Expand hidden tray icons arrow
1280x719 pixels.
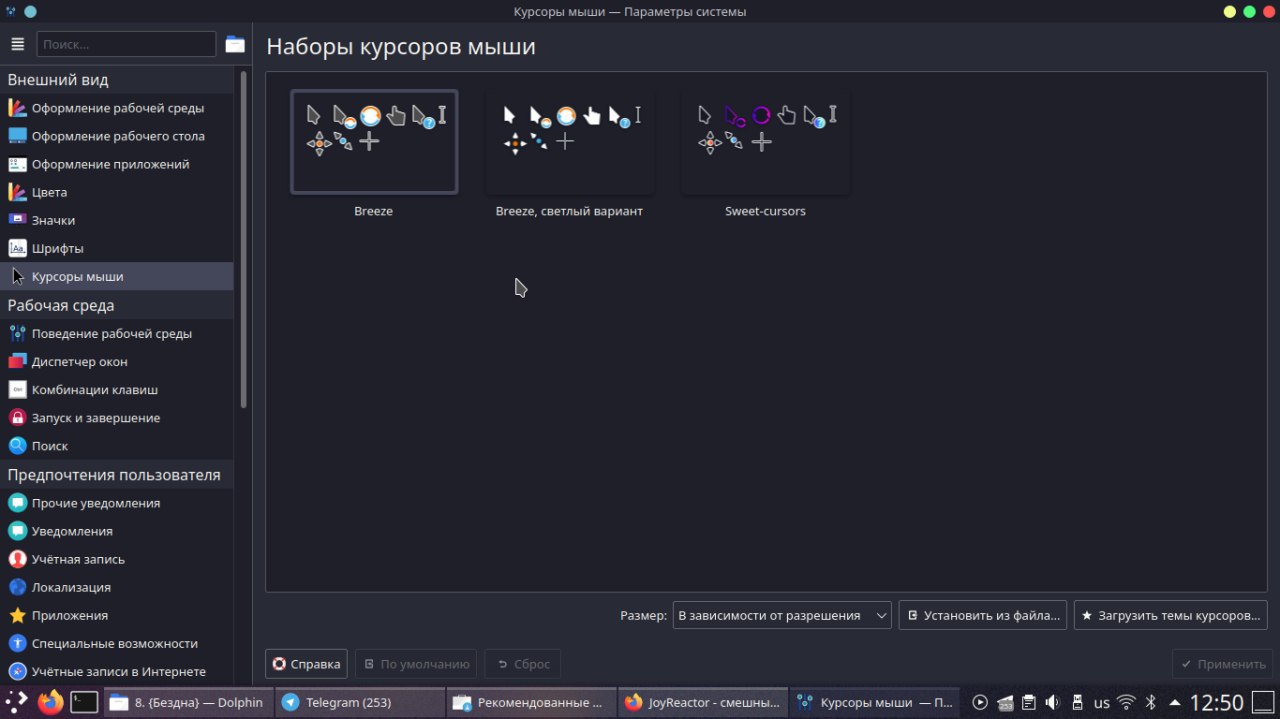point(1174,702)
